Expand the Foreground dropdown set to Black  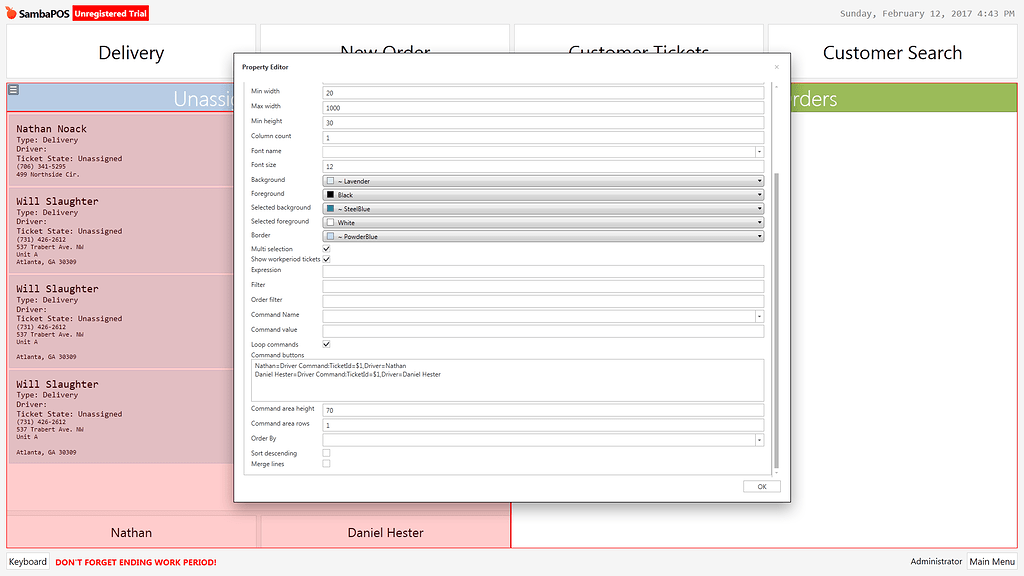point(757,193)
